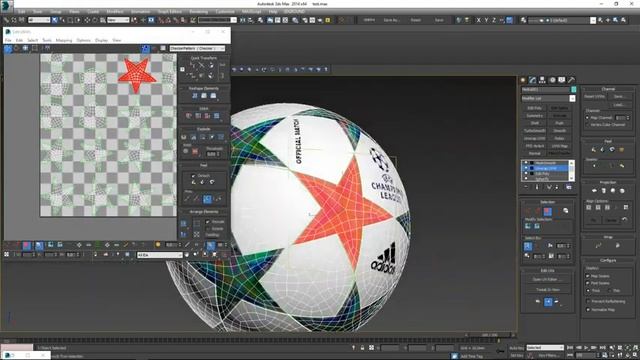Viewport: 640px width, 360px height.
Task: Select the Thick display radio button
Action: click(x=588, y=291)
